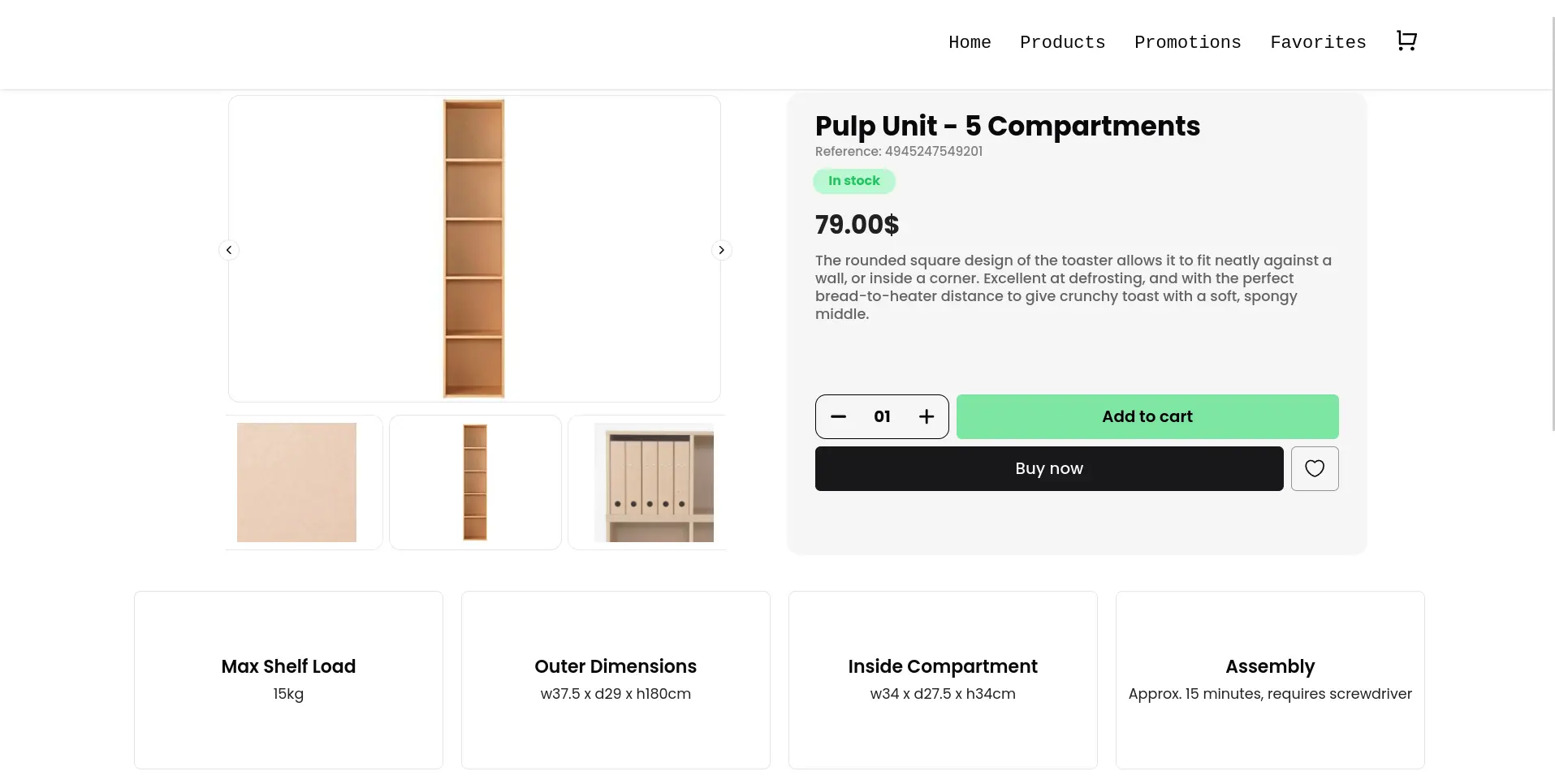Image resolution: width=1555 pixels, height=784 pixels.
Task: Click the Max Shelf Load card
Action: click(x=288, y=679)
